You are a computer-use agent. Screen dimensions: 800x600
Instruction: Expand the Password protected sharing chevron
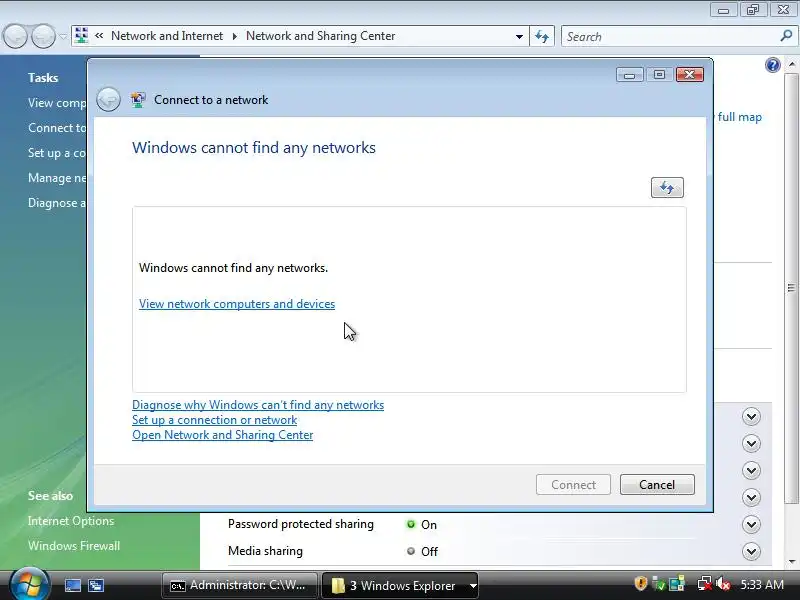coord(751,524)
